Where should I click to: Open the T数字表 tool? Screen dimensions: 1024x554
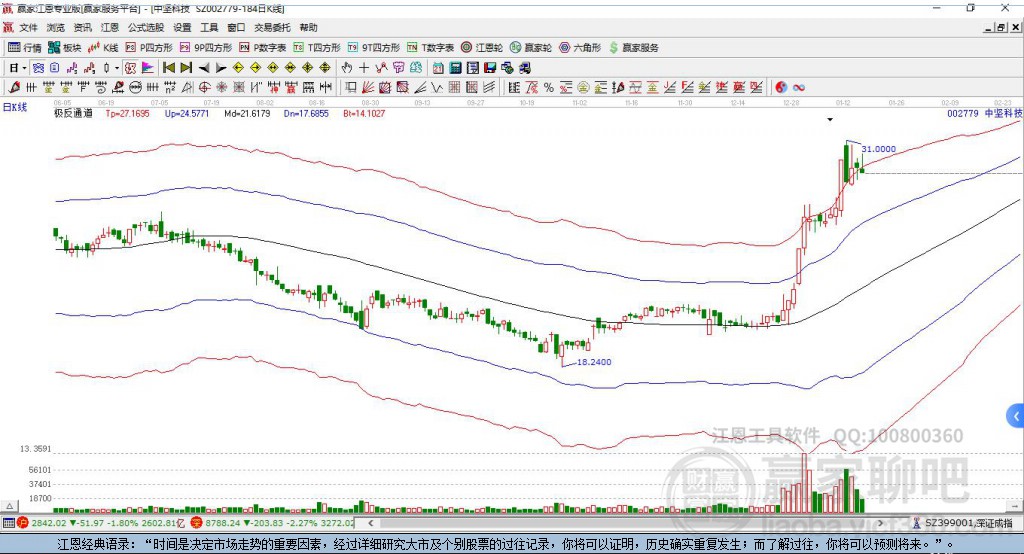coord(430,48)
